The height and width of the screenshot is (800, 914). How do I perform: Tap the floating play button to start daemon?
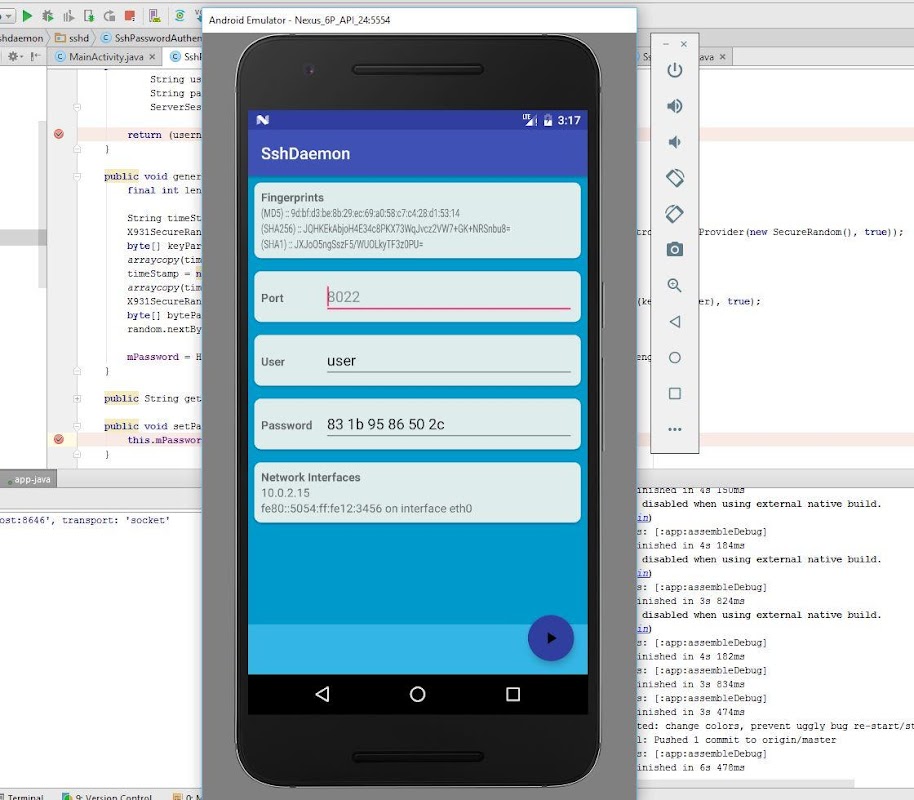(x=550, y=638)
